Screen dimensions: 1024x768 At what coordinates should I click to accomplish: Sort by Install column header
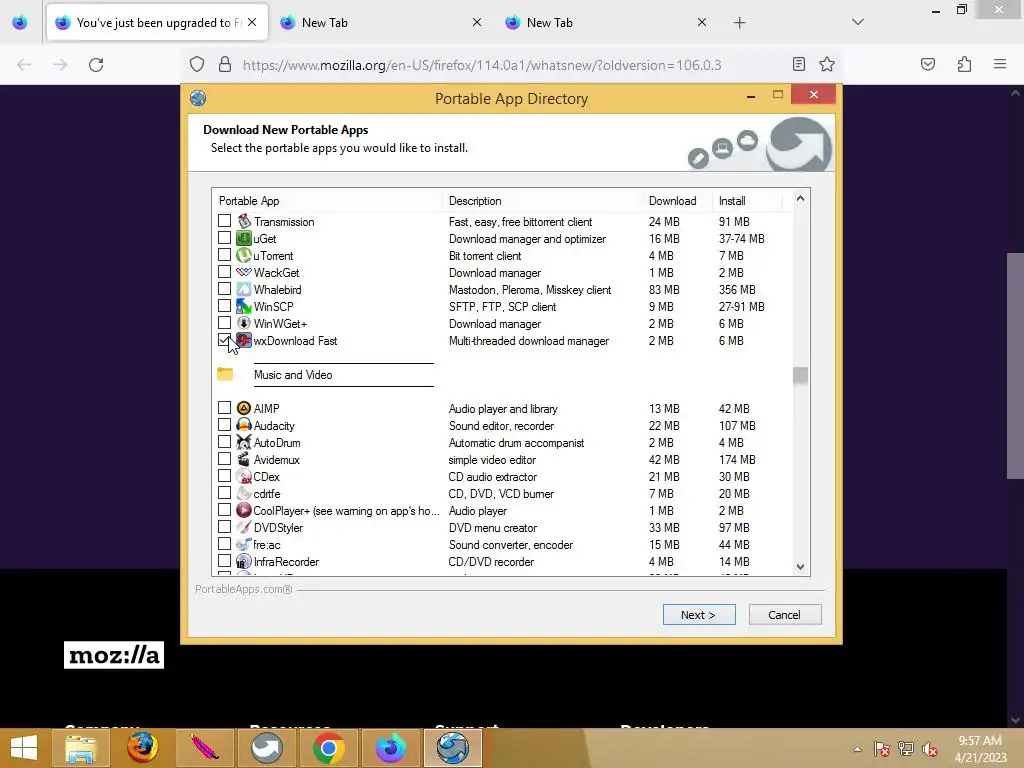747,200
